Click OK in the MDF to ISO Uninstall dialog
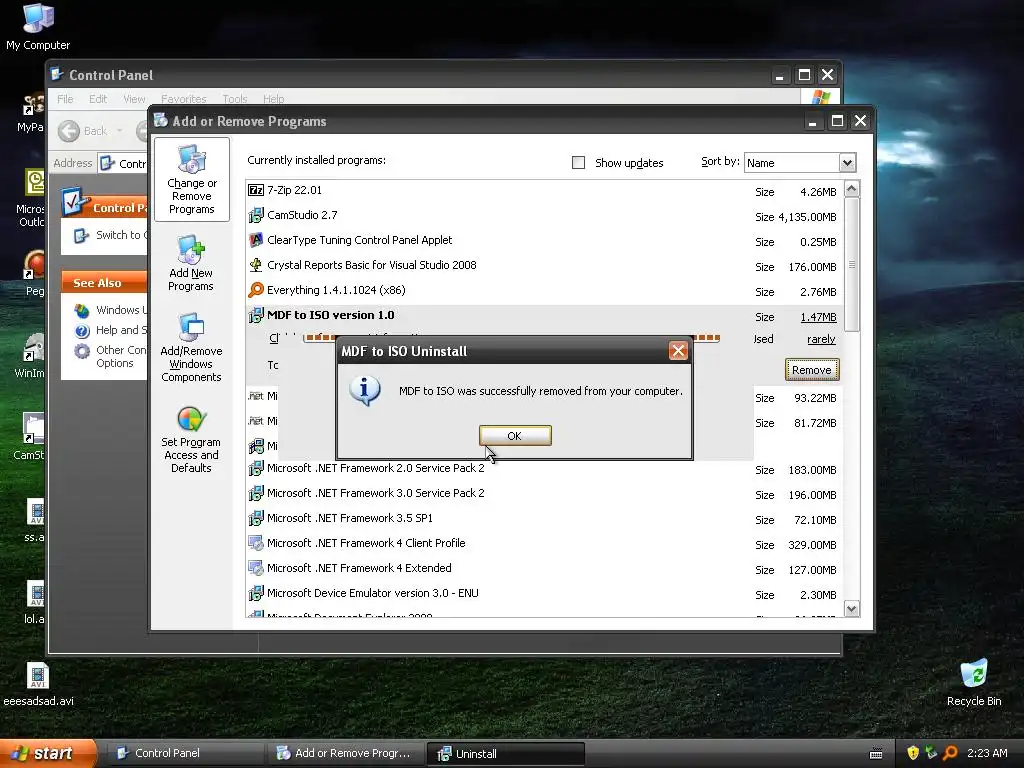 515,436
